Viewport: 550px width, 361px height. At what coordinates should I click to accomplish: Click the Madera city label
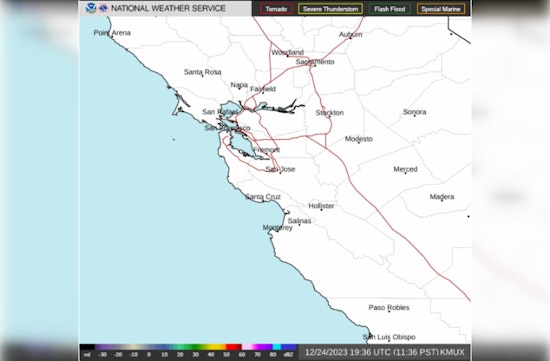[x=442, y=197]
